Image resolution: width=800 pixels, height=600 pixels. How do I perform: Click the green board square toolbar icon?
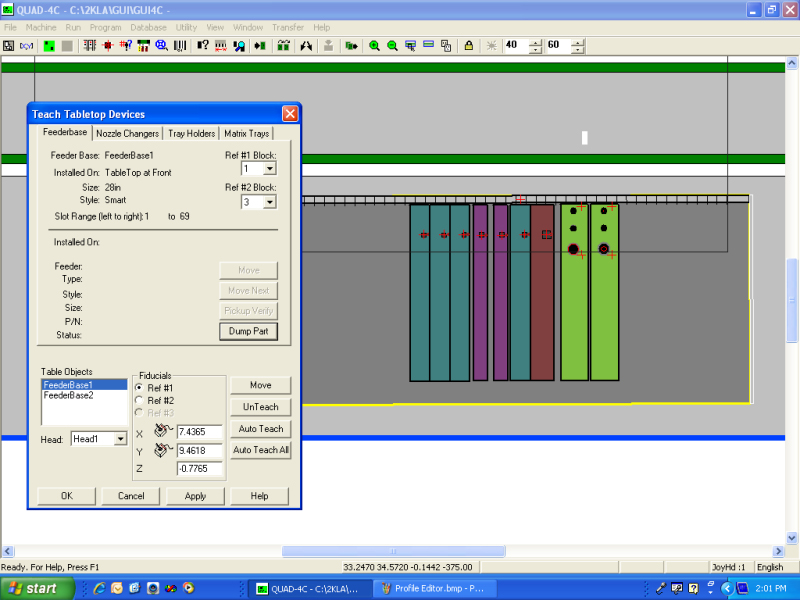(x=49, y=46)
